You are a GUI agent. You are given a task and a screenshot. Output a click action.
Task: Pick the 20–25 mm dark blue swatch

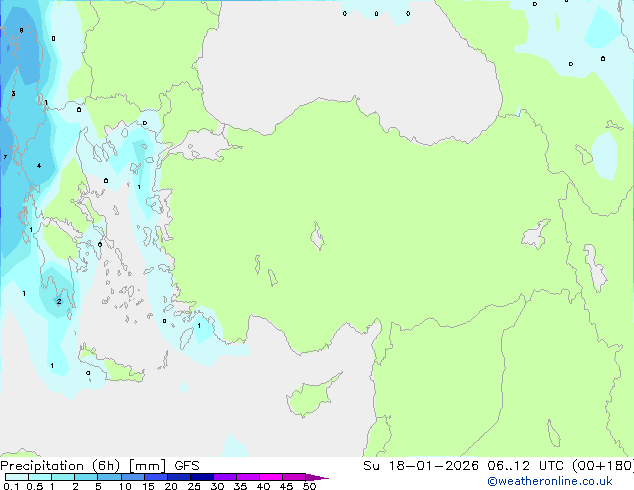(179, 477)
